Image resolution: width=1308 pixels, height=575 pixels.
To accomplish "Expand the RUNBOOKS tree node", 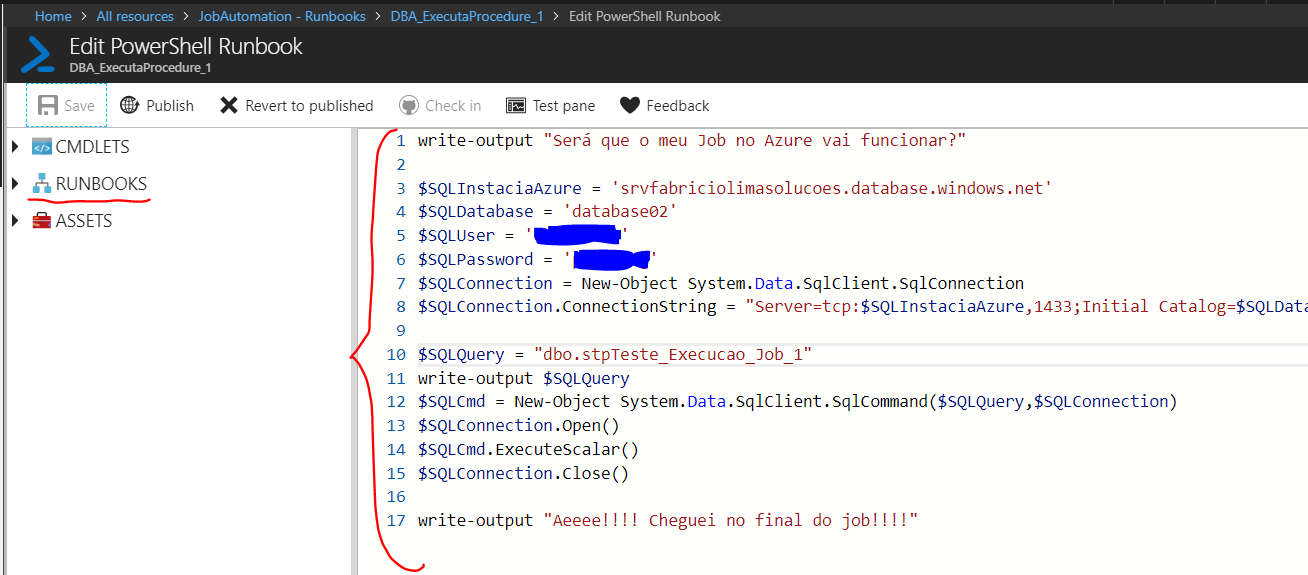I will tap(15, 184).
